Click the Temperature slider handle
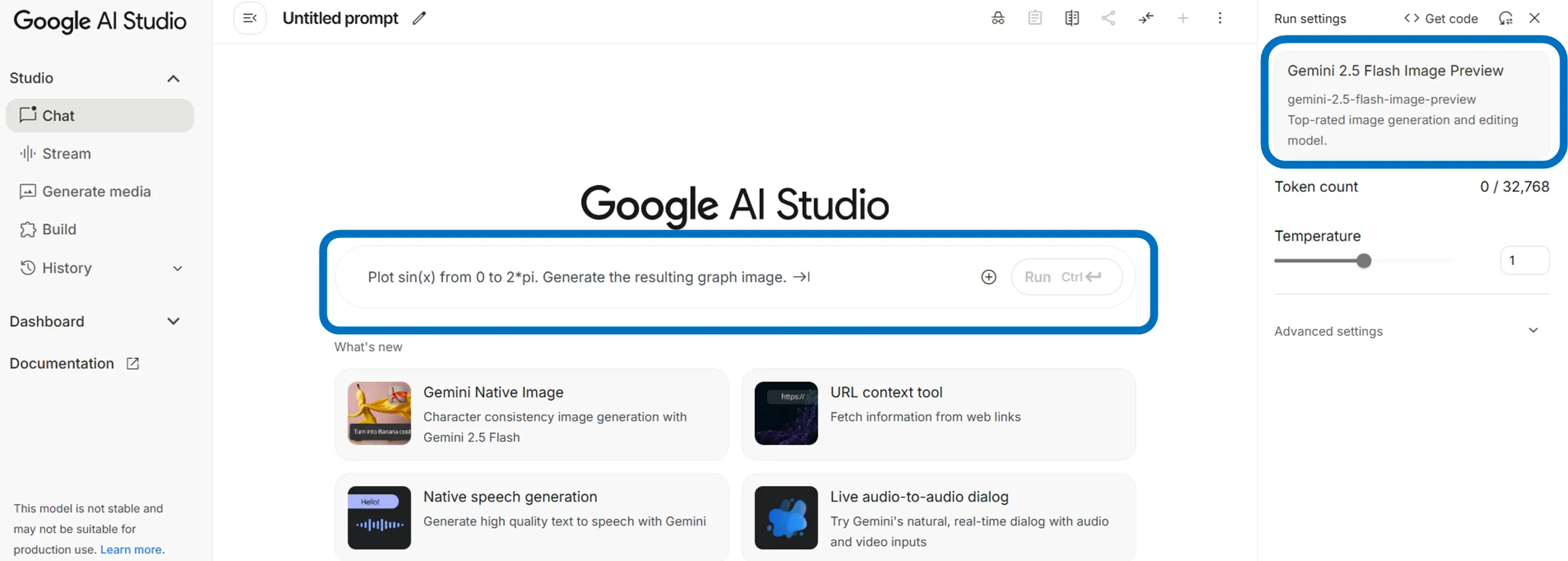Viewport: 1568px width, 561px height. click(x=1364, y=261)
